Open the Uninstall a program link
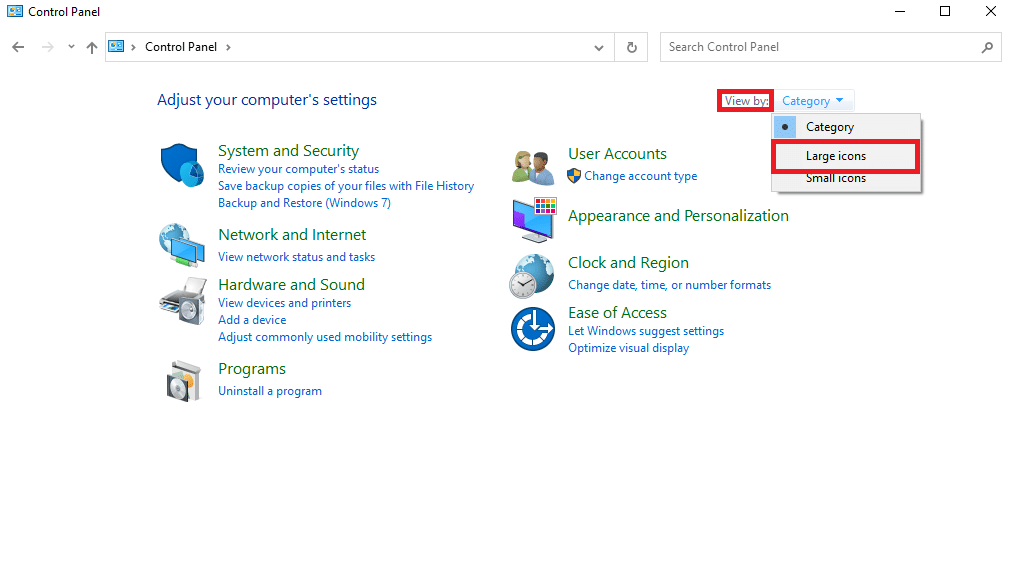 click(x=270, y=391)
